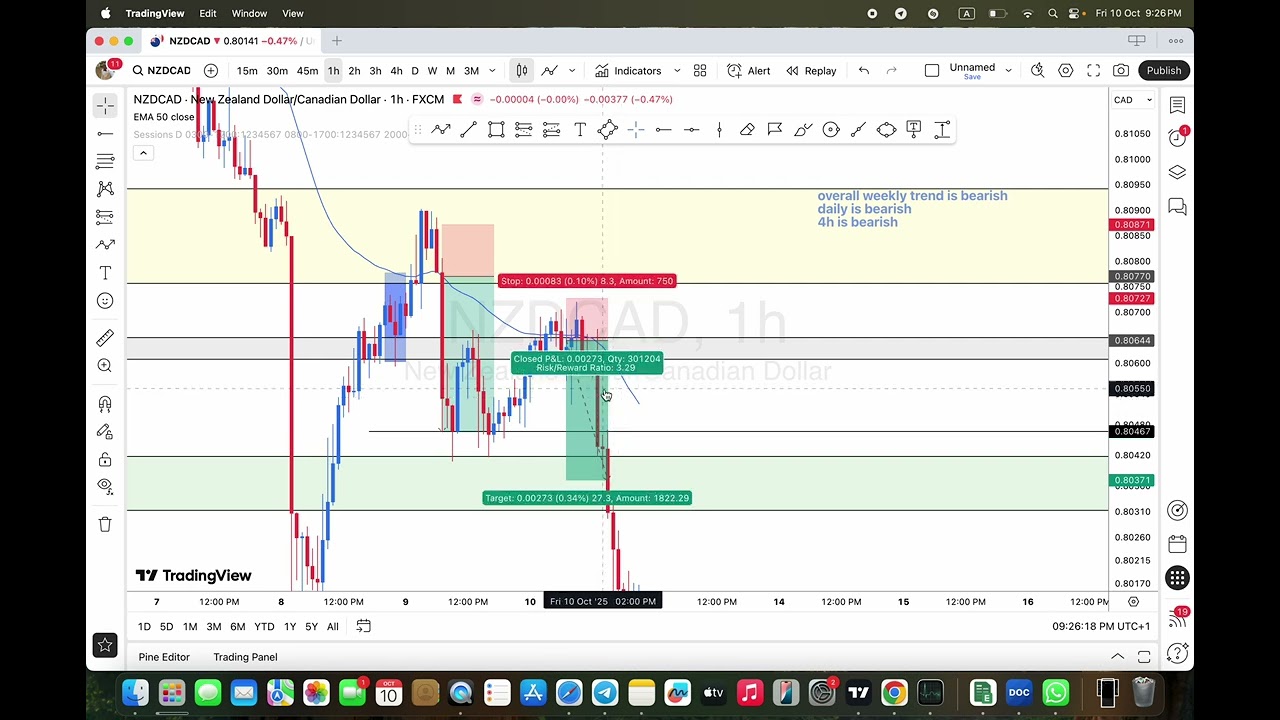Toggle magnet mode for drawings
Image resolution: width=1280 pixels, height=720 pixels.
[x=105, y=404]
